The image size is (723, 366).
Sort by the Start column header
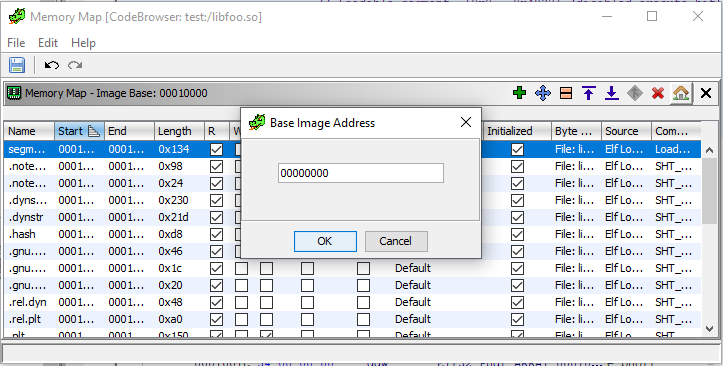pyautogui.click(x=79, y=131)
